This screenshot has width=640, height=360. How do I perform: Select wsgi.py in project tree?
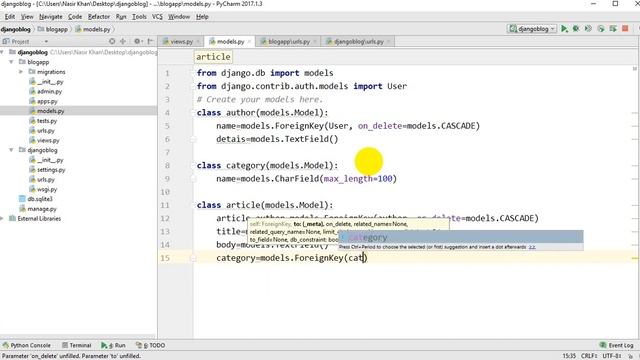47,189
